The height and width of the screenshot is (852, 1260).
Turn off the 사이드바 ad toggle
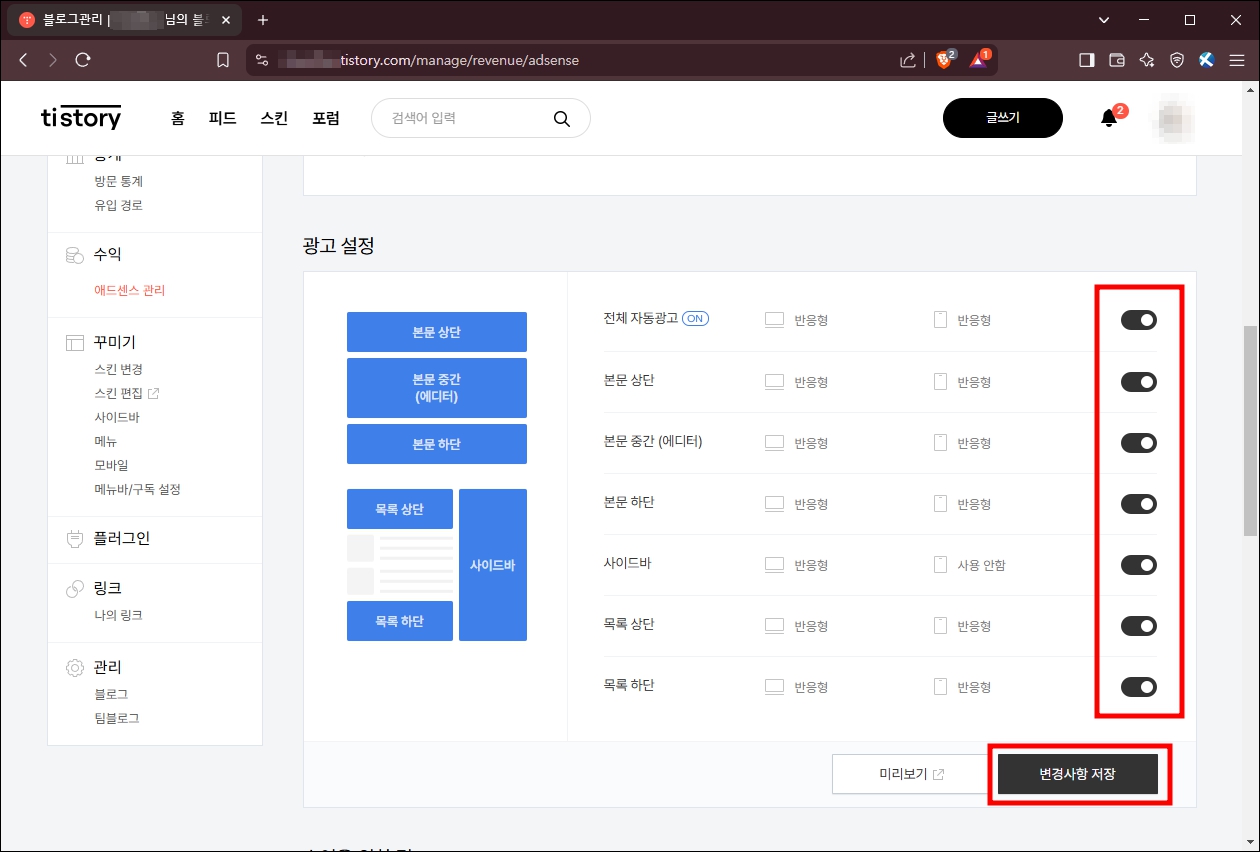coord(1138,564)
